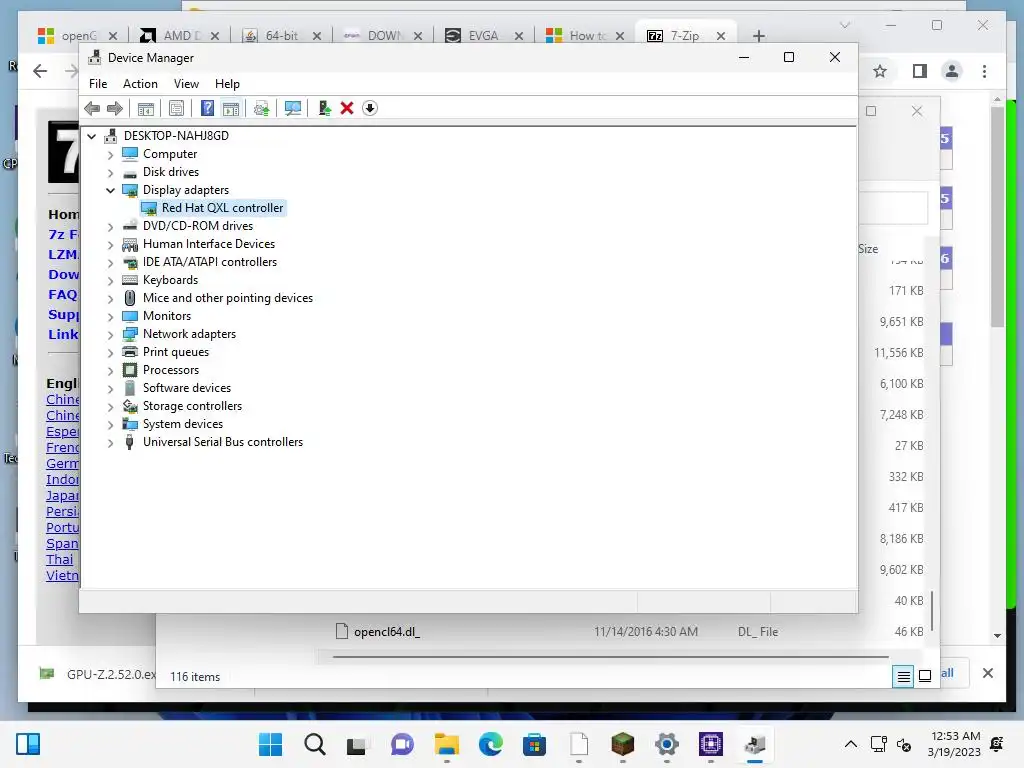Screen dimensions: 1024x768
Task: Open the Help menu
Action: coord(227,84)
